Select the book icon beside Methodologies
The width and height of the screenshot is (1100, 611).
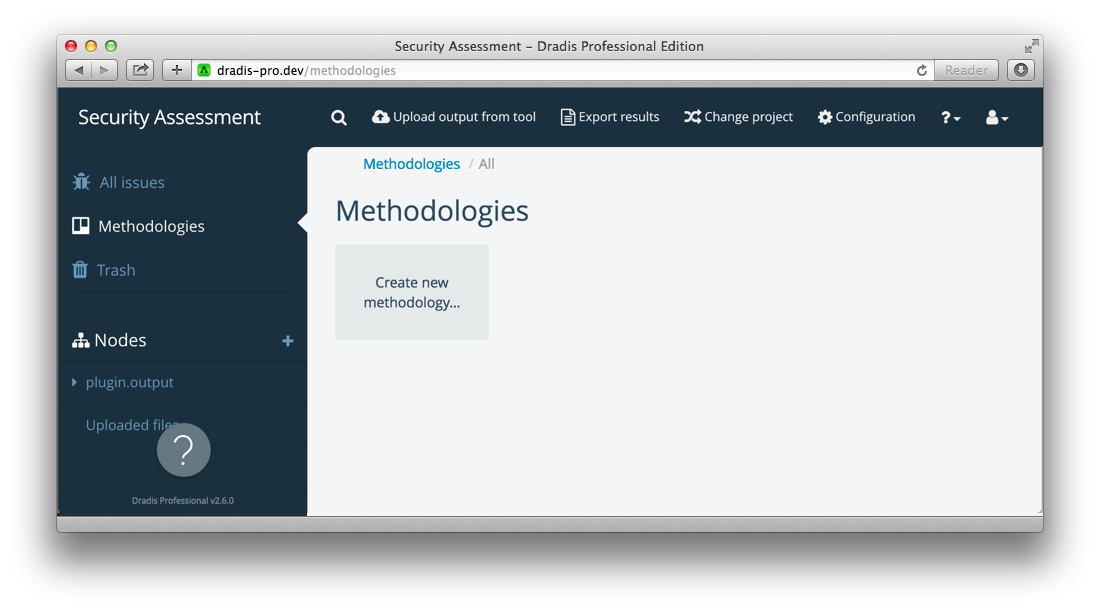pos(80,225)
